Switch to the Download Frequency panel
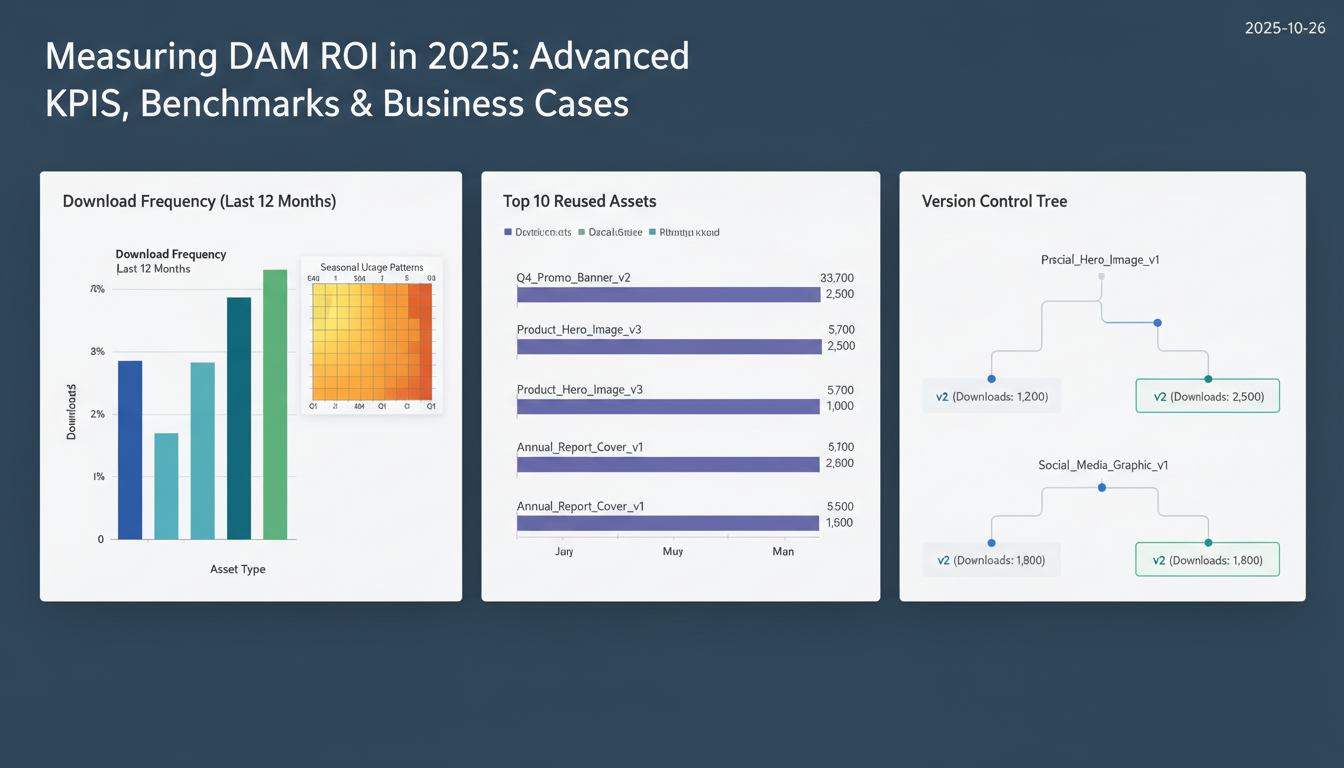The image size is (1344, 768). [198, 201]
